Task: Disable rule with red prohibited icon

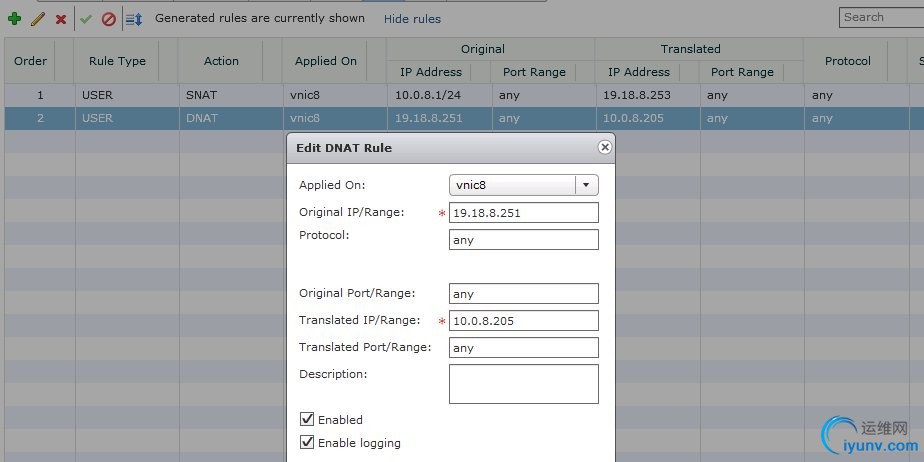Action: tap(108, 19)
